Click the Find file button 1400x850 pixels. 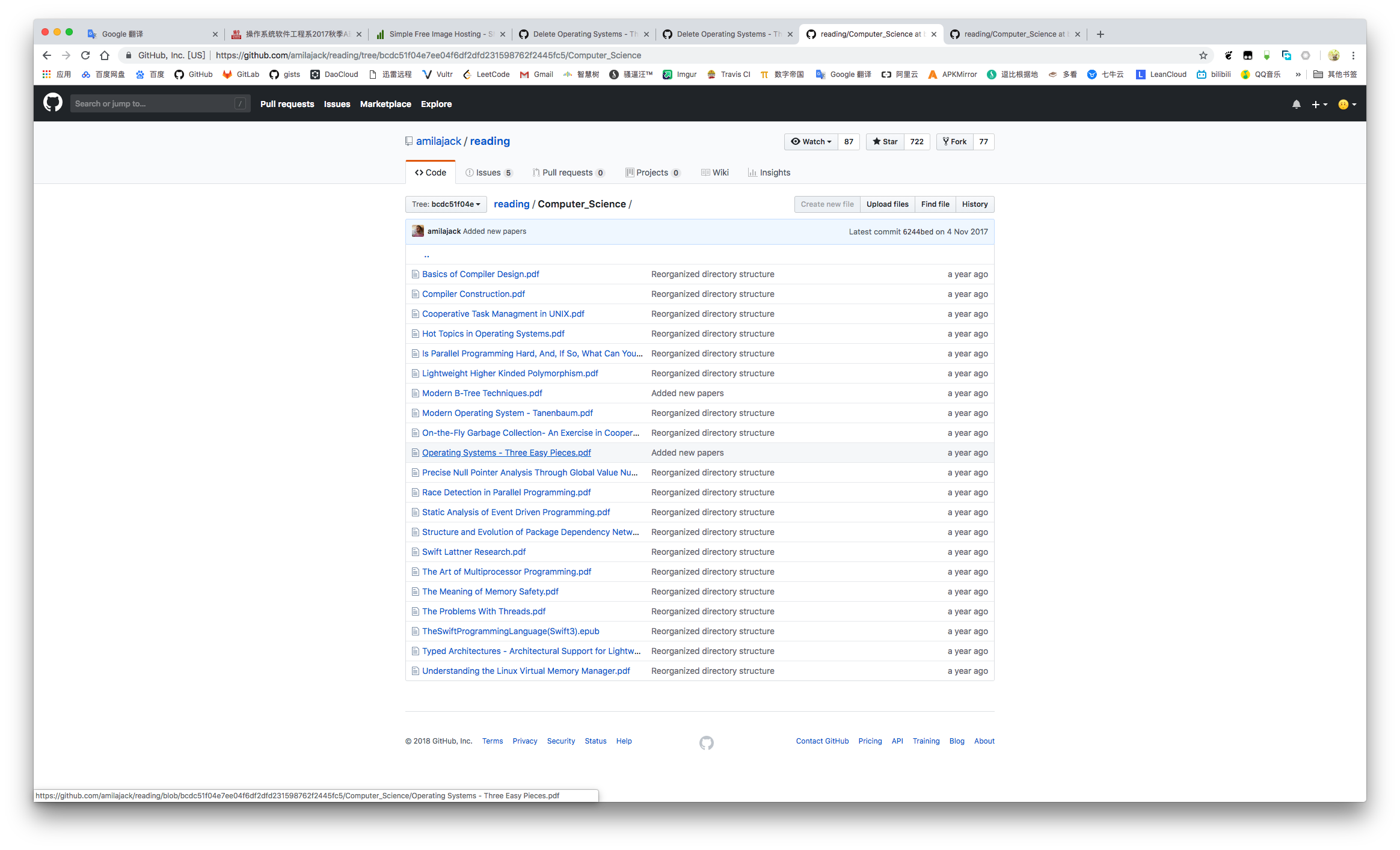coord(935,204)
